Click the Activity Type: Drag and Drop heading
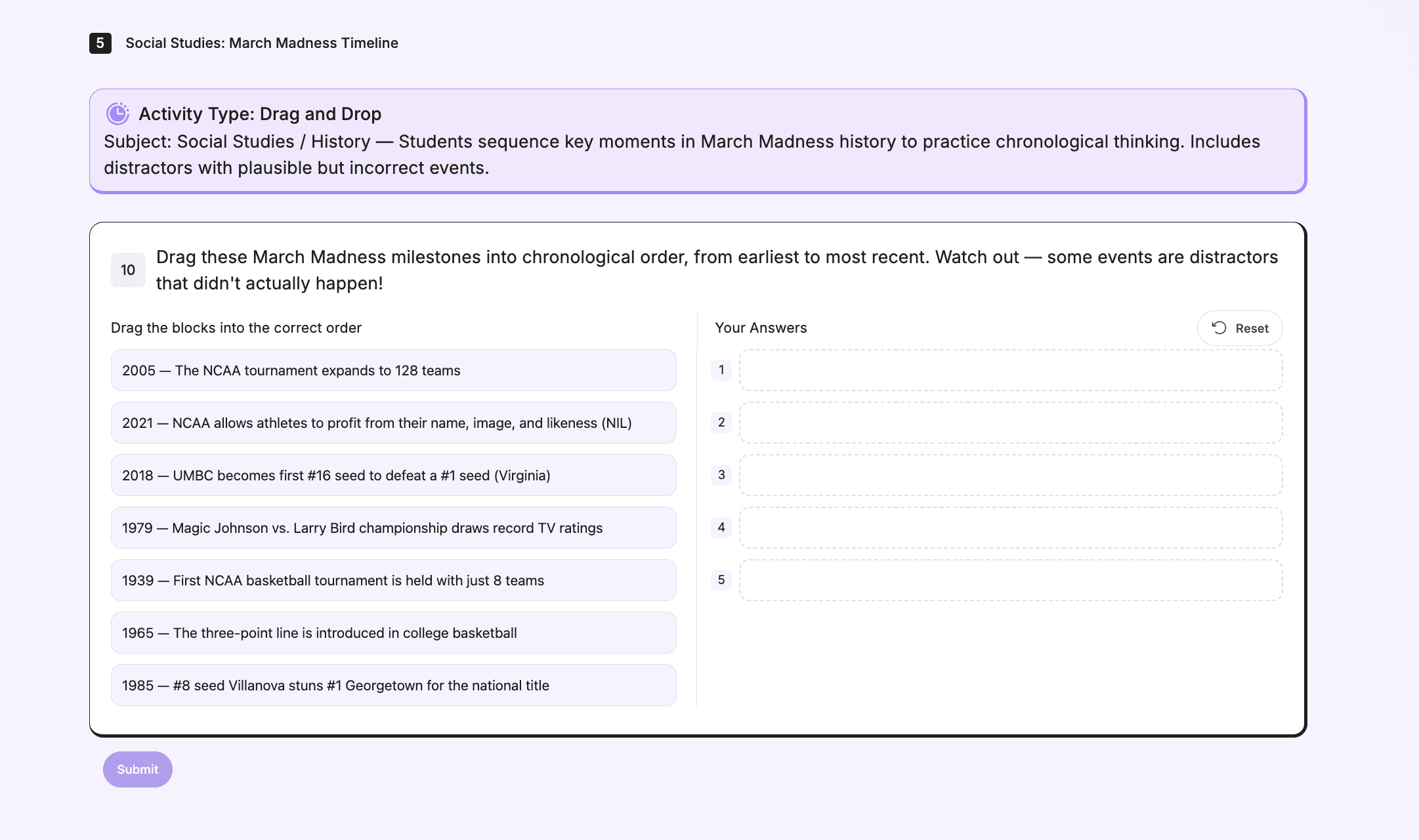Viewport: 1419px width, 840px height. (x=260, y=114)
